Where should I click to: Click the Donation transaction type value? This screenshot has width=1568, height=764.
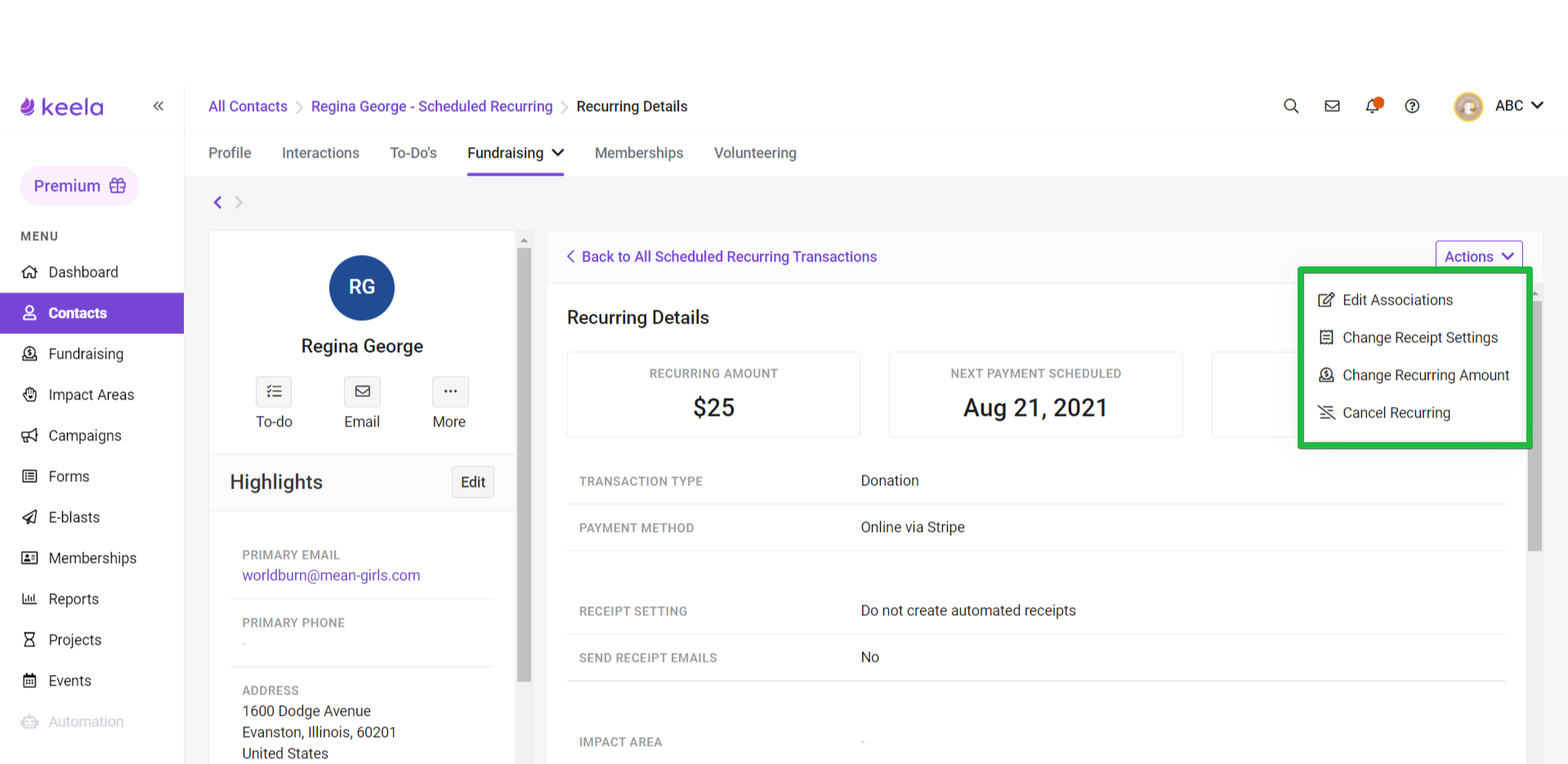(890, 480)
